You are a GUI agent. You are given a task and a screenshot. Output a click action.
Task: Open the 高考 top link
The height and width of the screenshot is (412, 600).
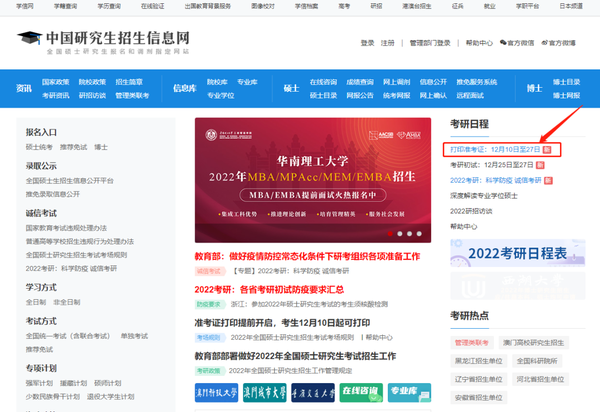tap(344, 6)
